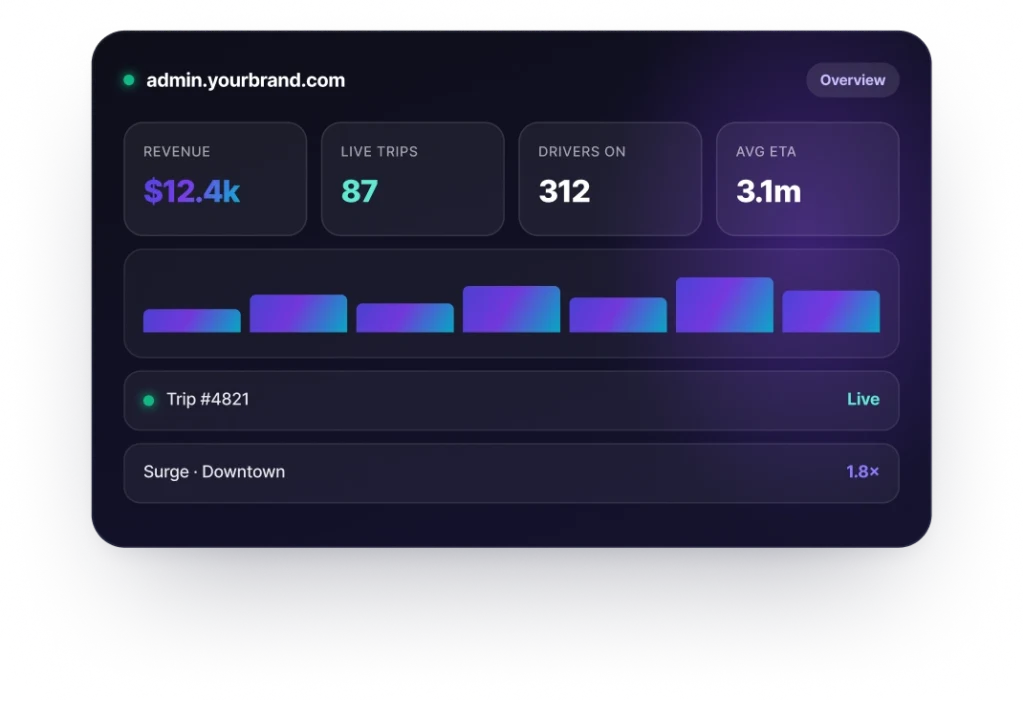Click the Overview pill button
The width and height of the screenshot is (1024, 701).
[852, 80]
